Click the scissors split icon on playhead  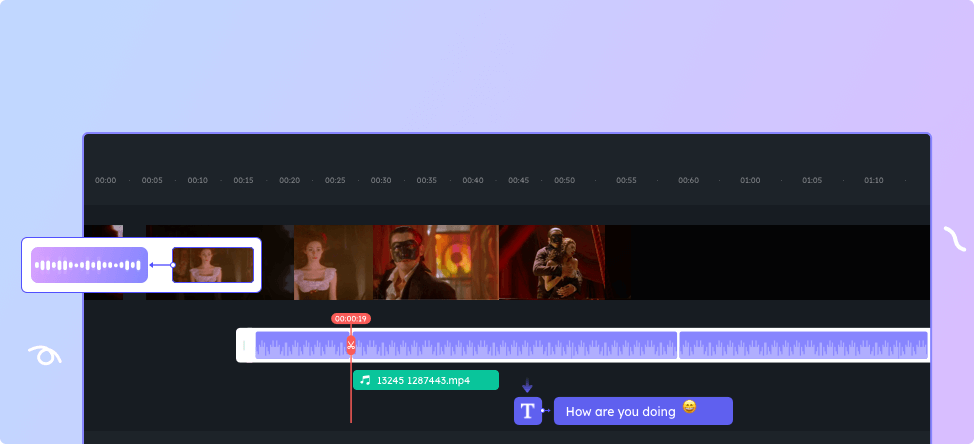tap(351, 346)
